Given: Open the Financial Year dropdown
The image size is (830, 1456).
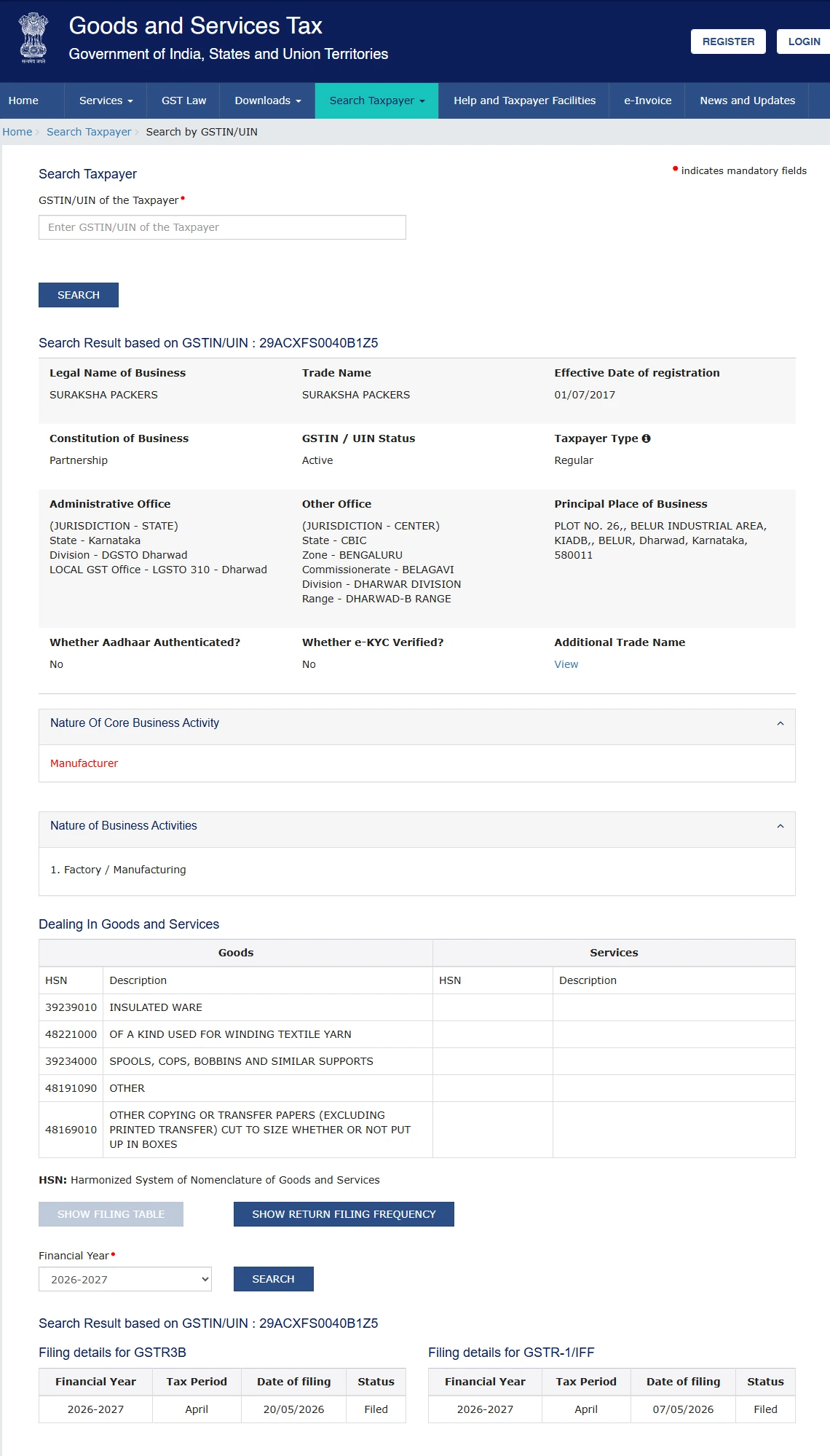Looking at the screenshot, I should 125,1279.
